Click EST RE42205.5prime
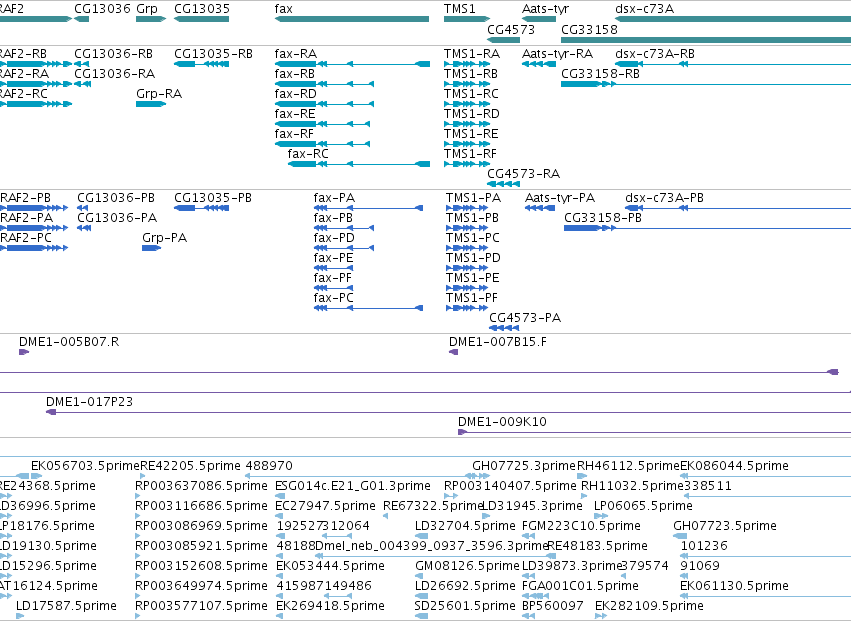This screenshot has width=851, height=621. (190, 466)
